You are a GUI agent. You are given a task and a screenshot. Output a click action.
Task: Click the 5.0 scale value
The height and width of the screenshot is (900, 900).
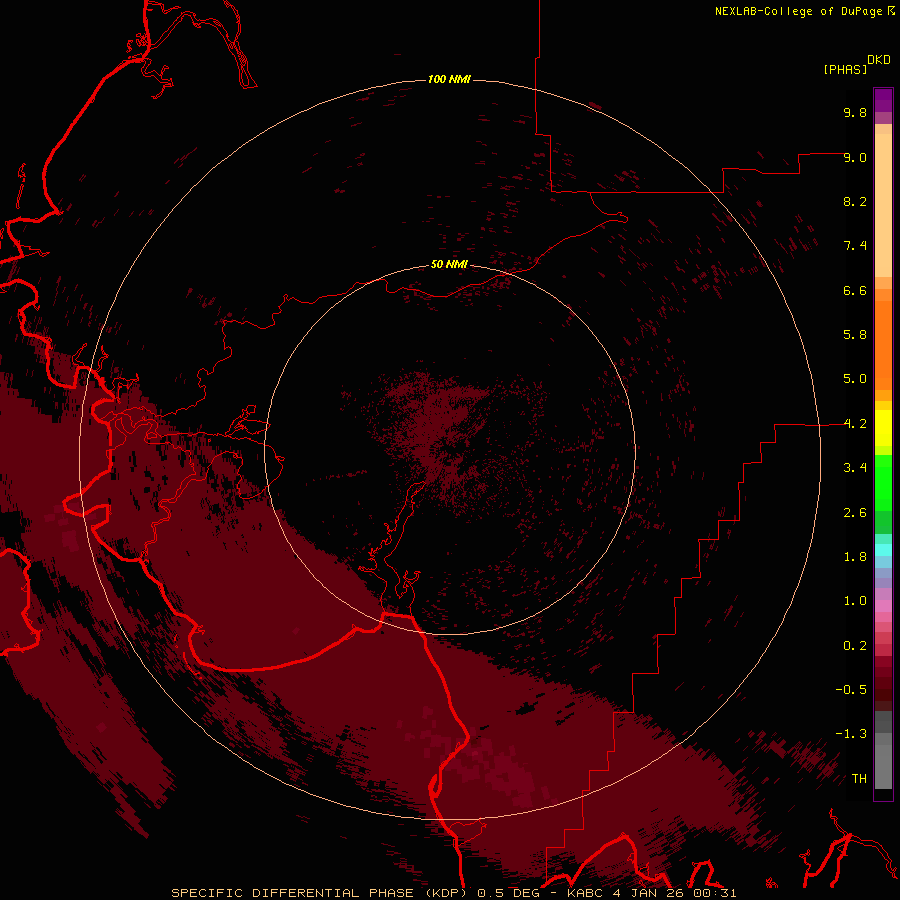point(855,379)
